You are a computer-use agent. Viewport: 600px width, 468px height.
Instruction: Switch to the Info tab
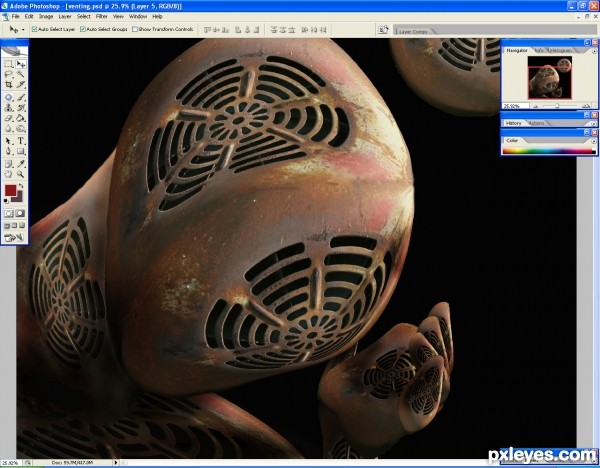point(539,51)
